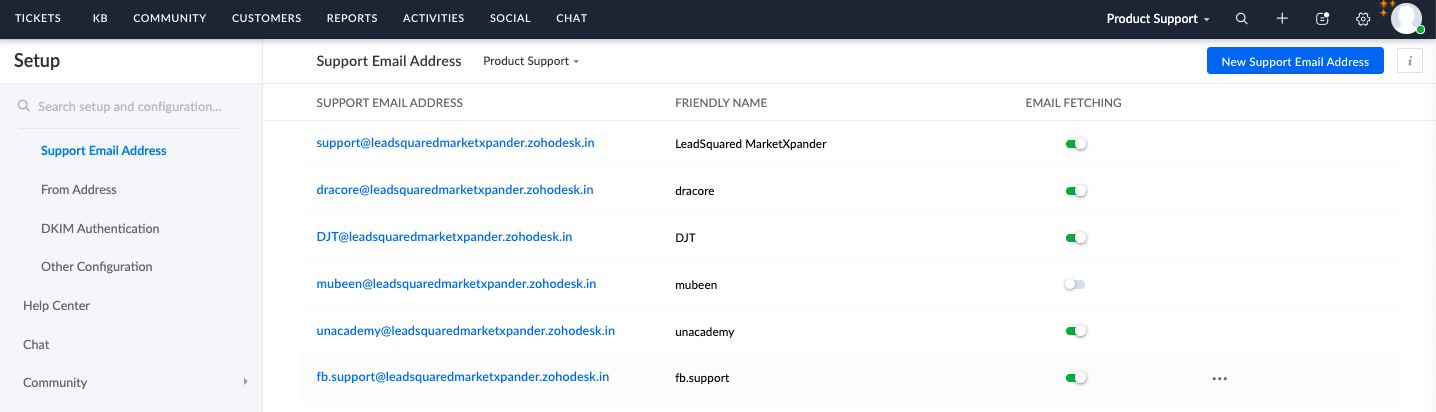This screenshot has height=412, width=1436.
Task: Click the info icon beside New Support Email Address
Action: click(x=1410, y=61)
